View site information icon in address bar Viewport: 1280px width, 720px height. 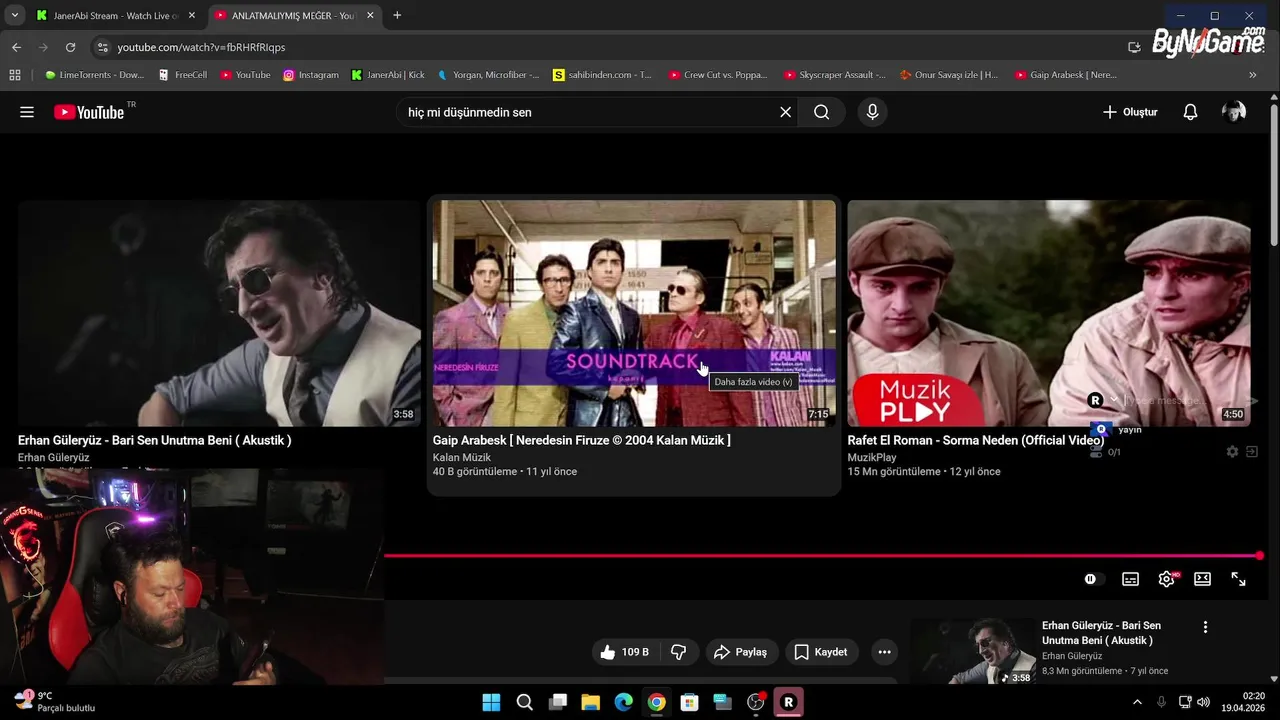click(x=102, y=47)
